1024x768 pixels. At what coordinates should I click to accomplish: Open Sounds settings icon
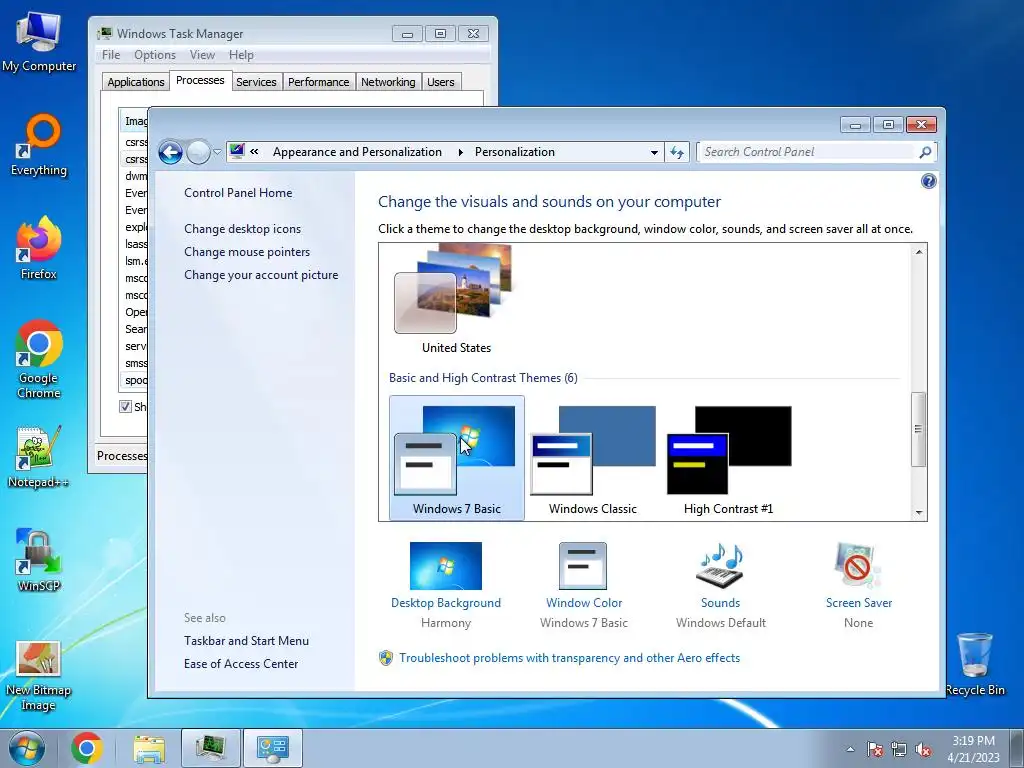click(720, 566)
